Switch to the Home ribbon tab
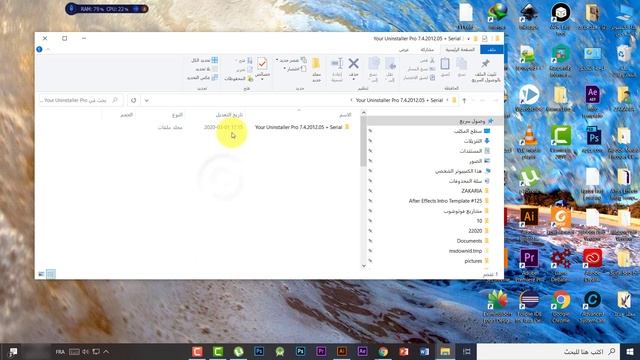The image size is (640, 360). [460, 49]
